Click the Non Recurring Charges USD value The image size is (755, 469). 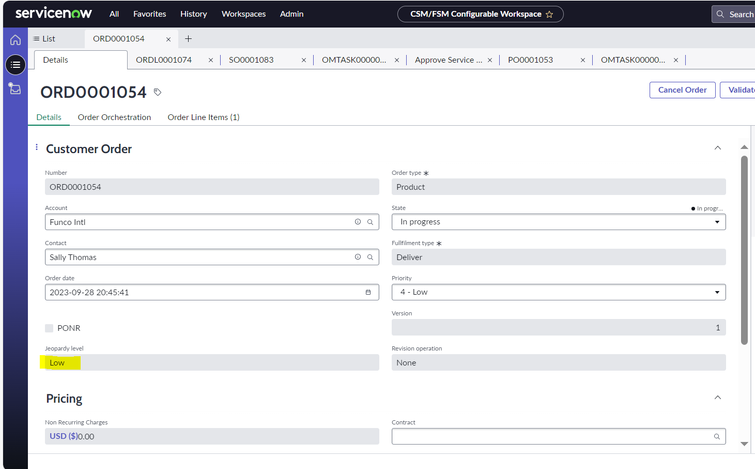212,436
